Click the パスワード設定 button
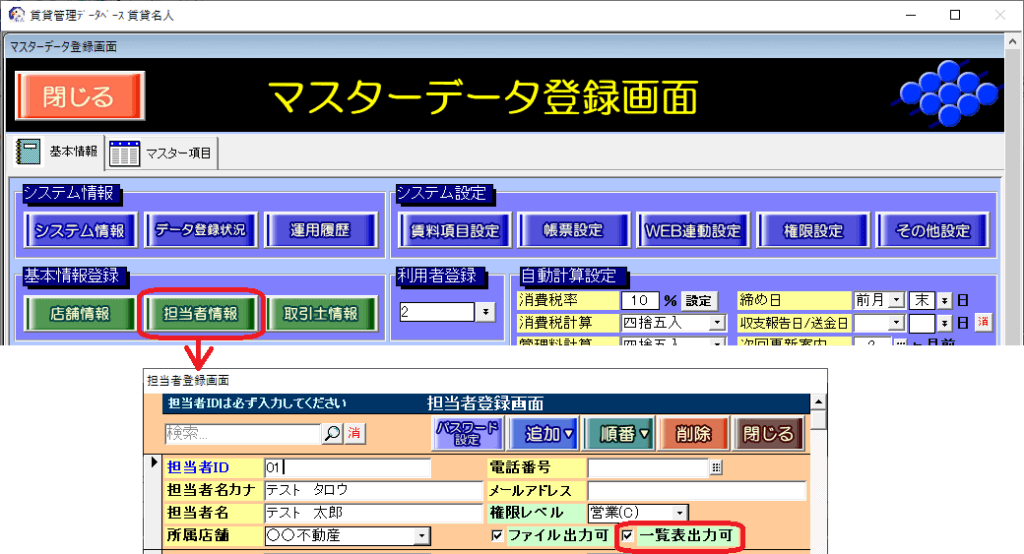The height and width of the screenshot is (554, 1024). click(x=465, y=434)
